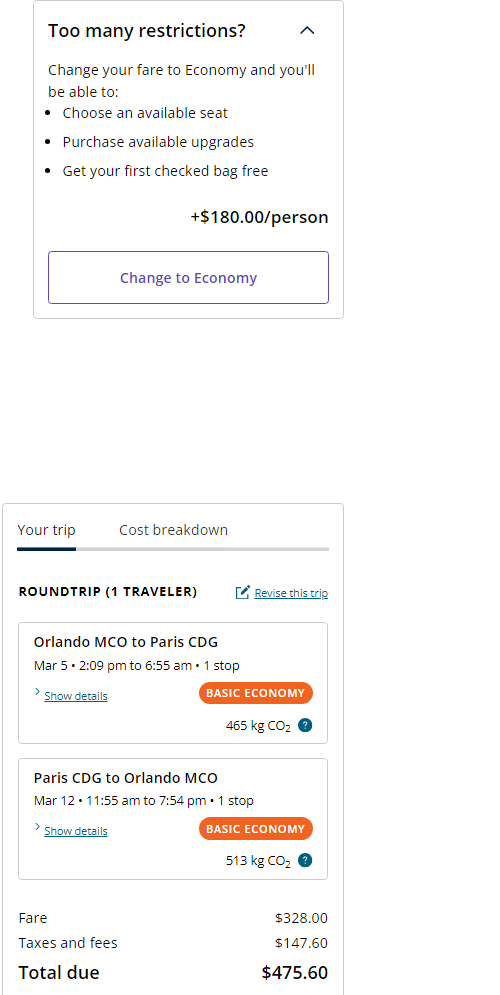This screenshot has width=500, height=995.
Task: Click the 465 kg CO2 emissions label
Action: (x=258, y=726)
